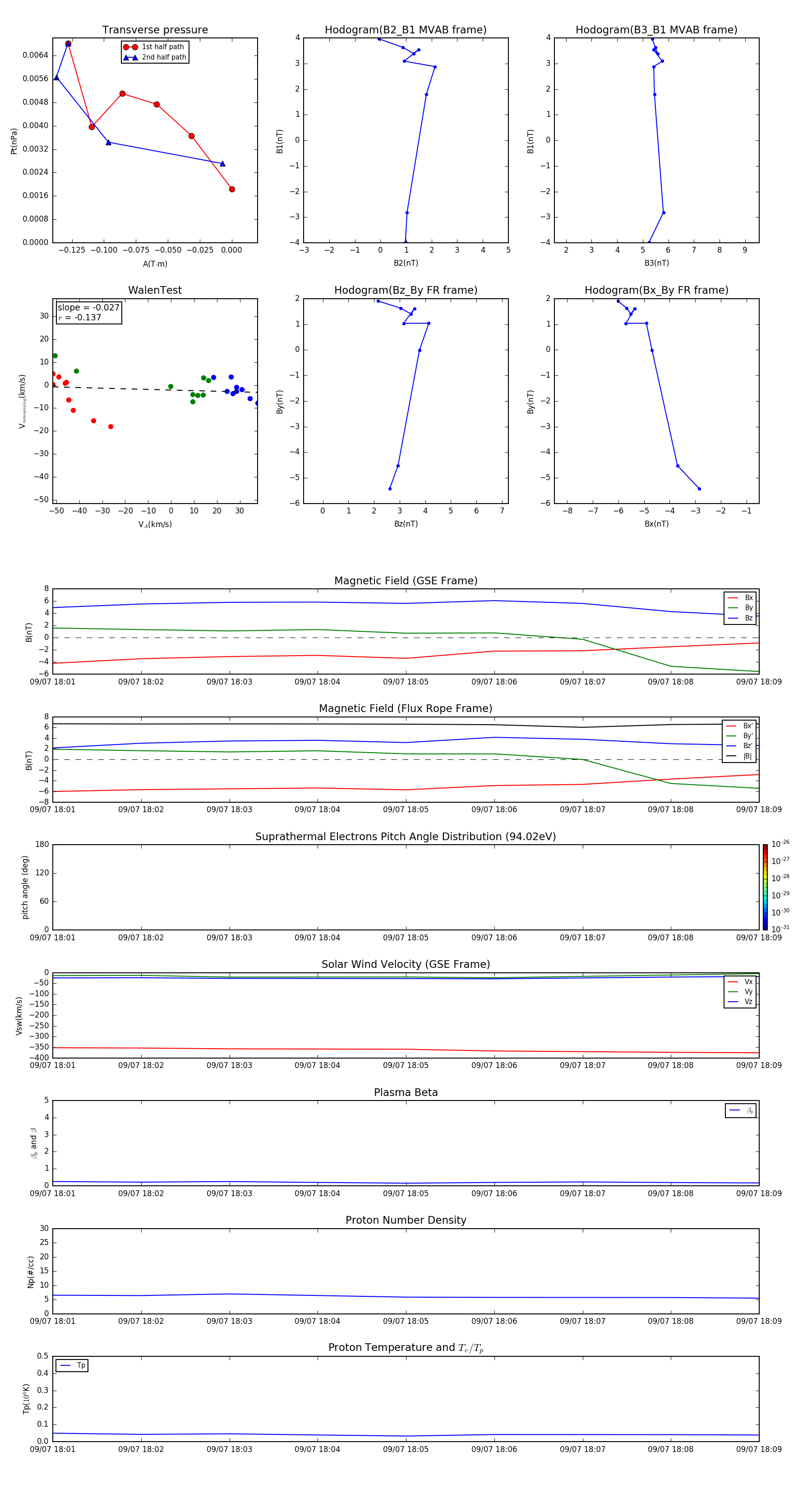Click the 'Transverse pressure' plot title

(x=155, y=29)
